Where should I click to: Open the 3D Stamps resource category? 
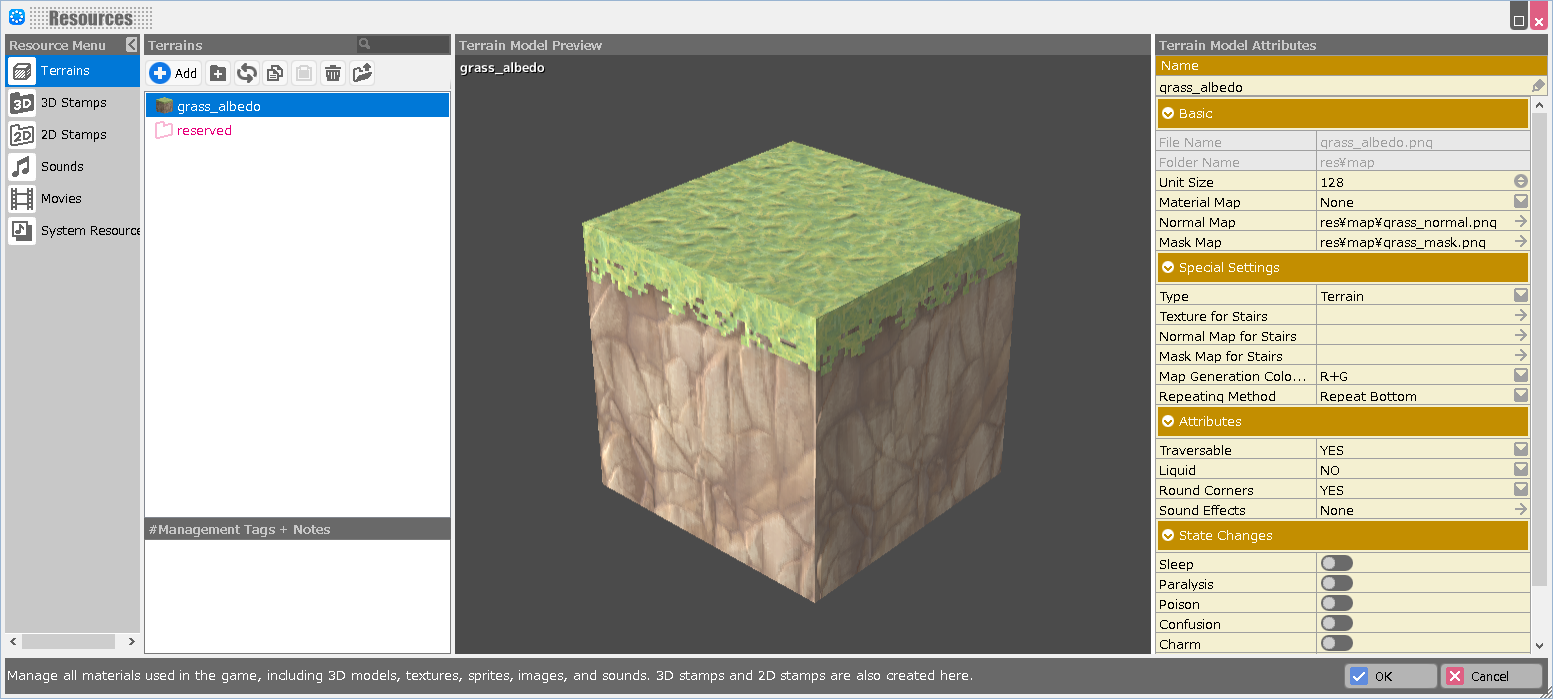(x=72, y=103)
